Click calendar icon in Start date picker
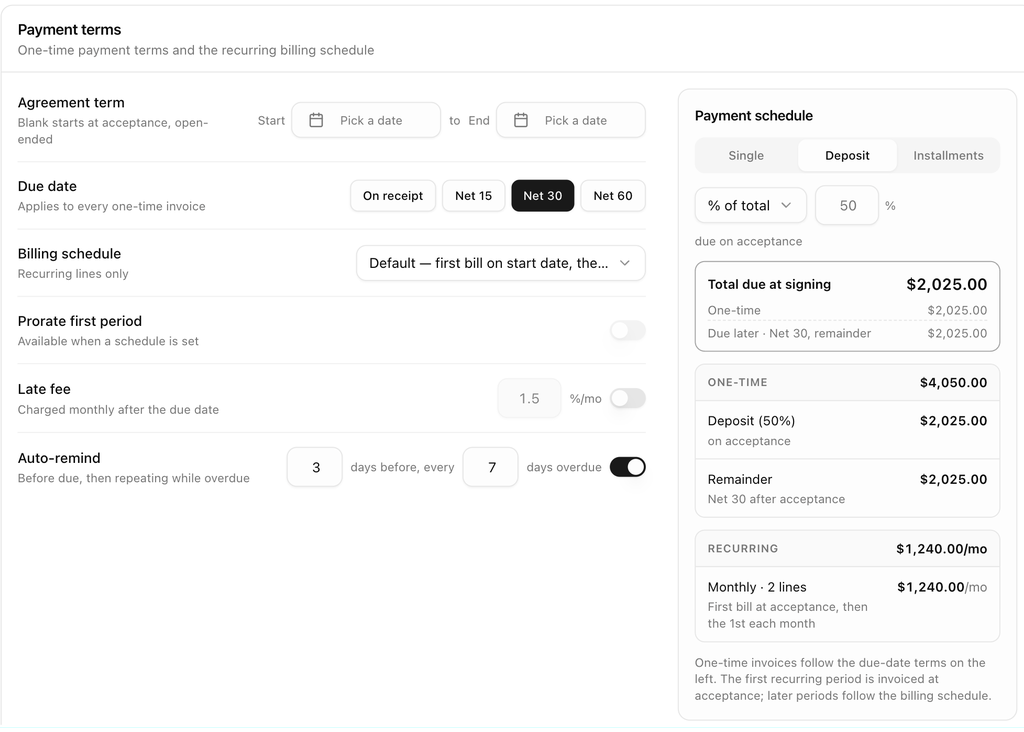 316,120
